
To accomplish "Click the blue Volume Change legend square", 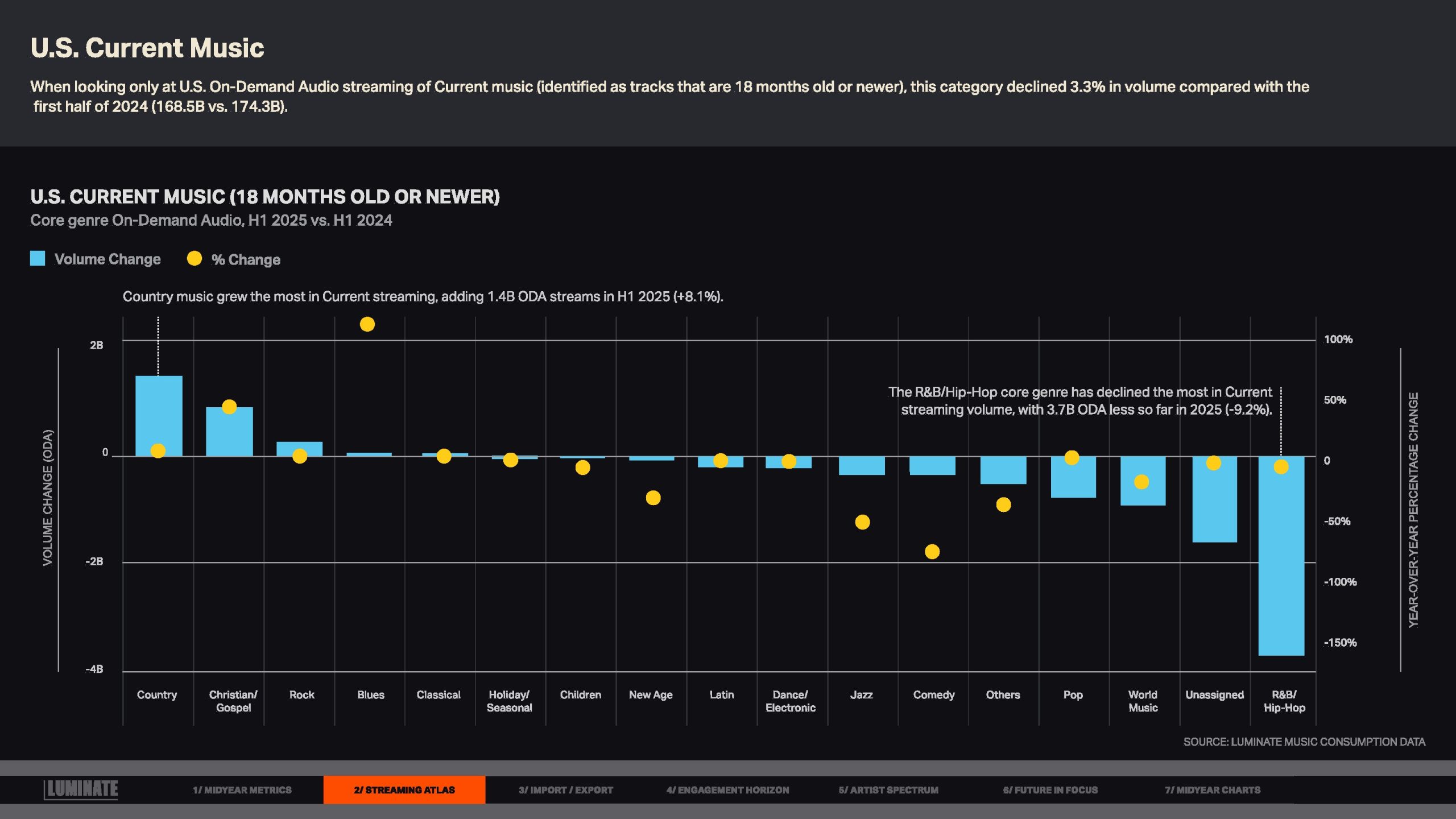I will pyautogui.click(x=38, y=259).
